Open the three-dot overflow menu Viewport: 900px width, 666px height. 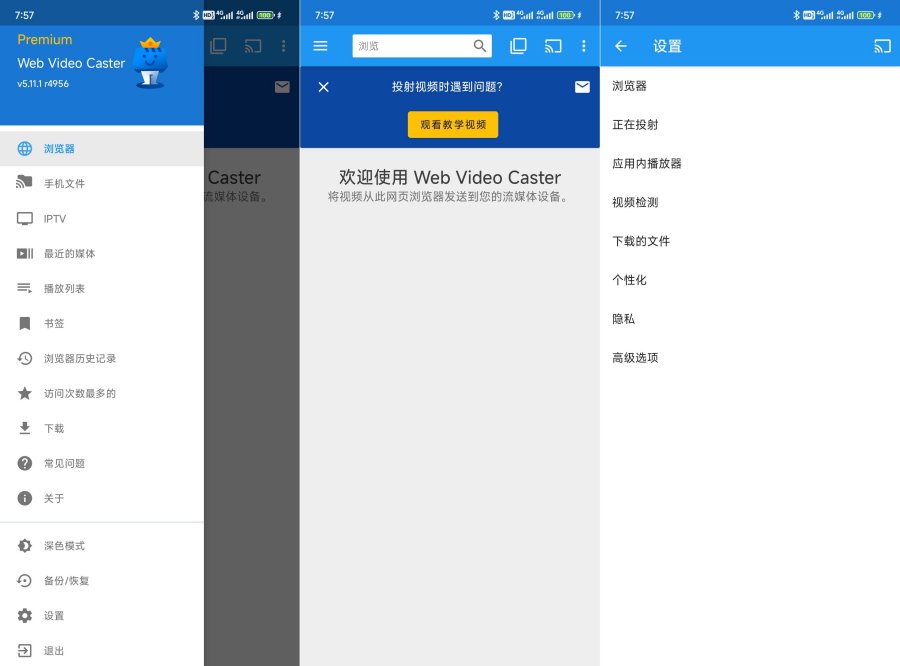[584, 46]
